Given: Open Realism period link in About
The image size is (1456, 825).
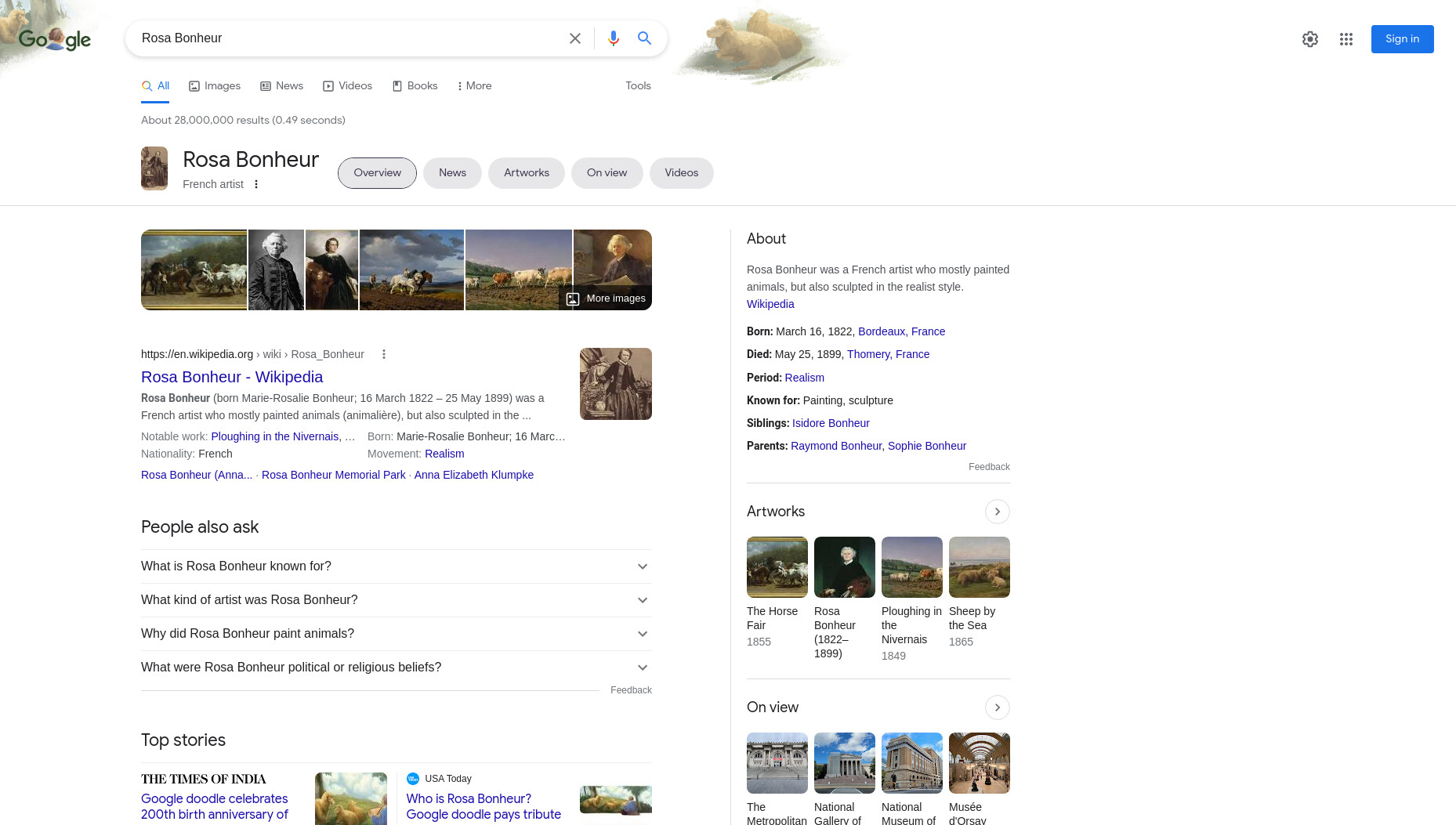Looking at the screenshot, I should [804, 378].
